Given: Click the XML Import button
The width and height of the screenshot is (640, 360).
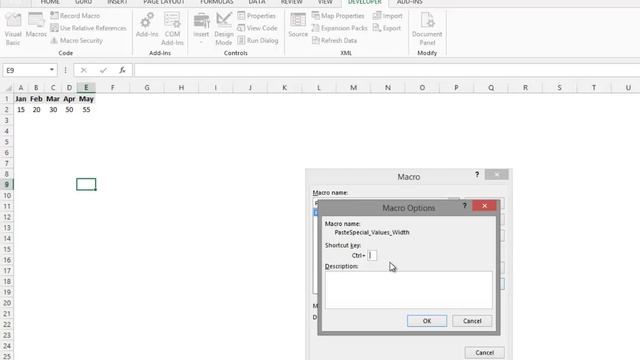Looking at the screenshot, I should click(388, 16).
